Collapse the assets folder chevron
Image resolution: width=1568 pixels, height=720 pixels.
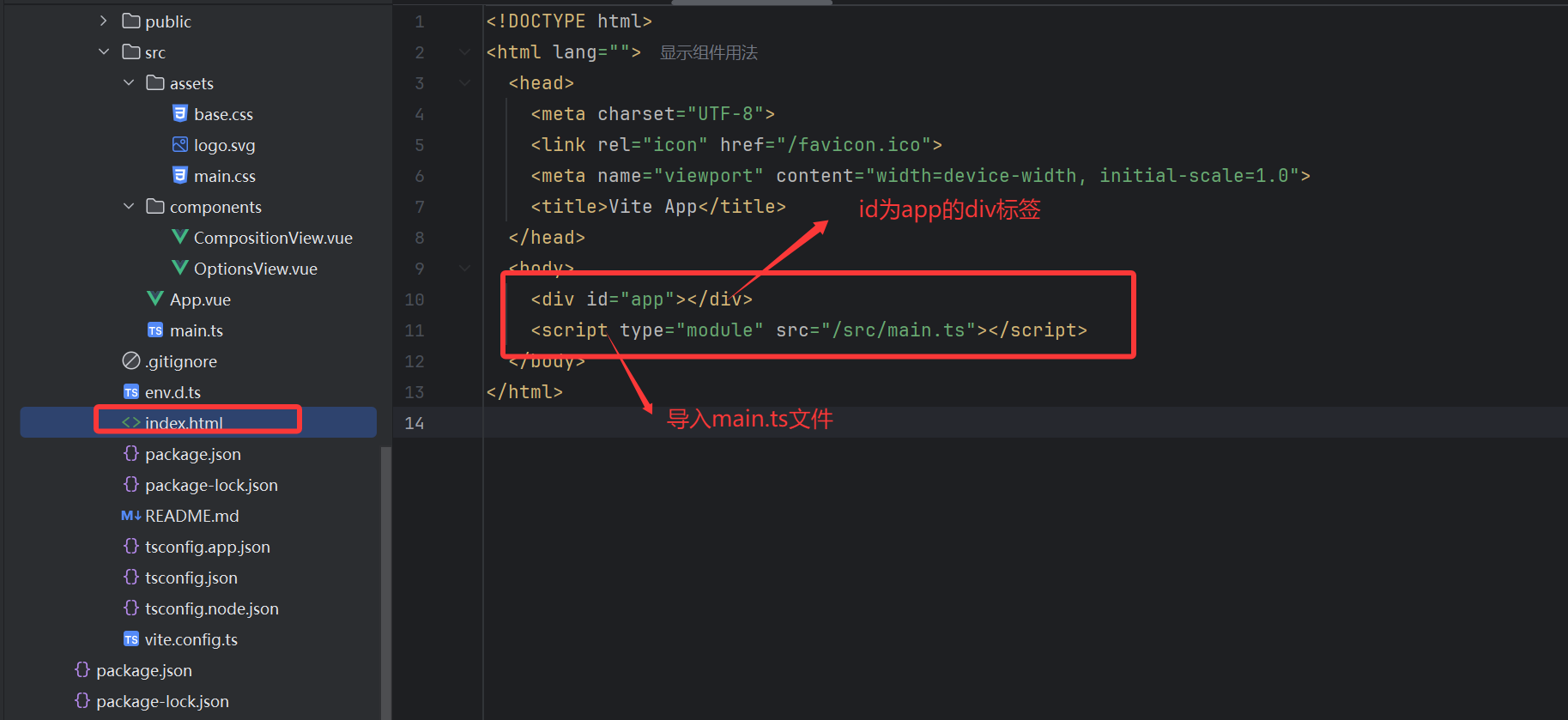(129, 82)
